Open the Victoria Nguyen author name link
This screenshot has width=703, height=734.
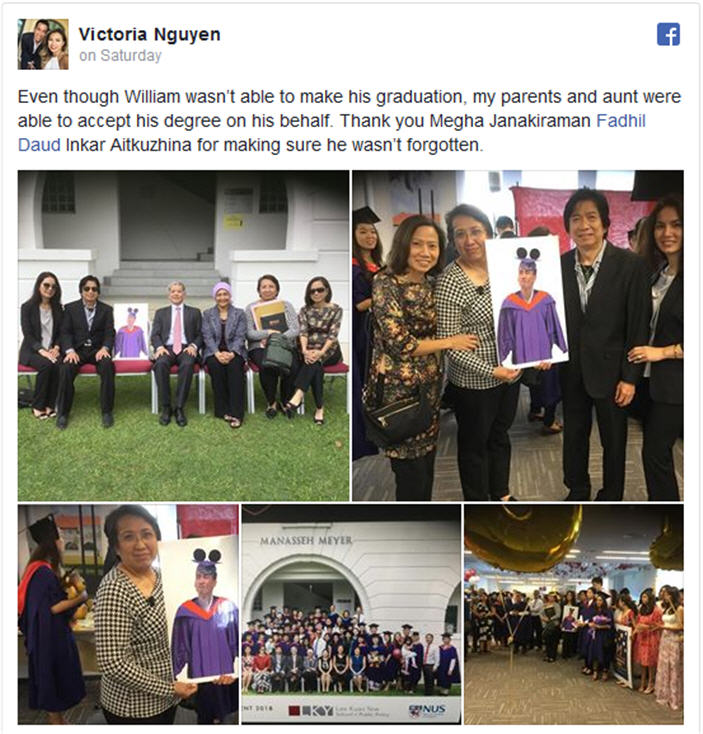coord(149,34)
